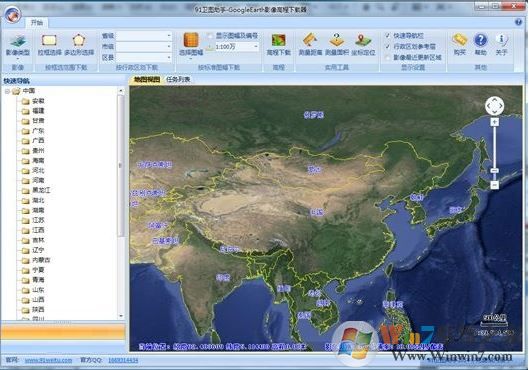
Task: Toggle the 快速导航栏 checkbox
Action: click(x=388, y=35)
